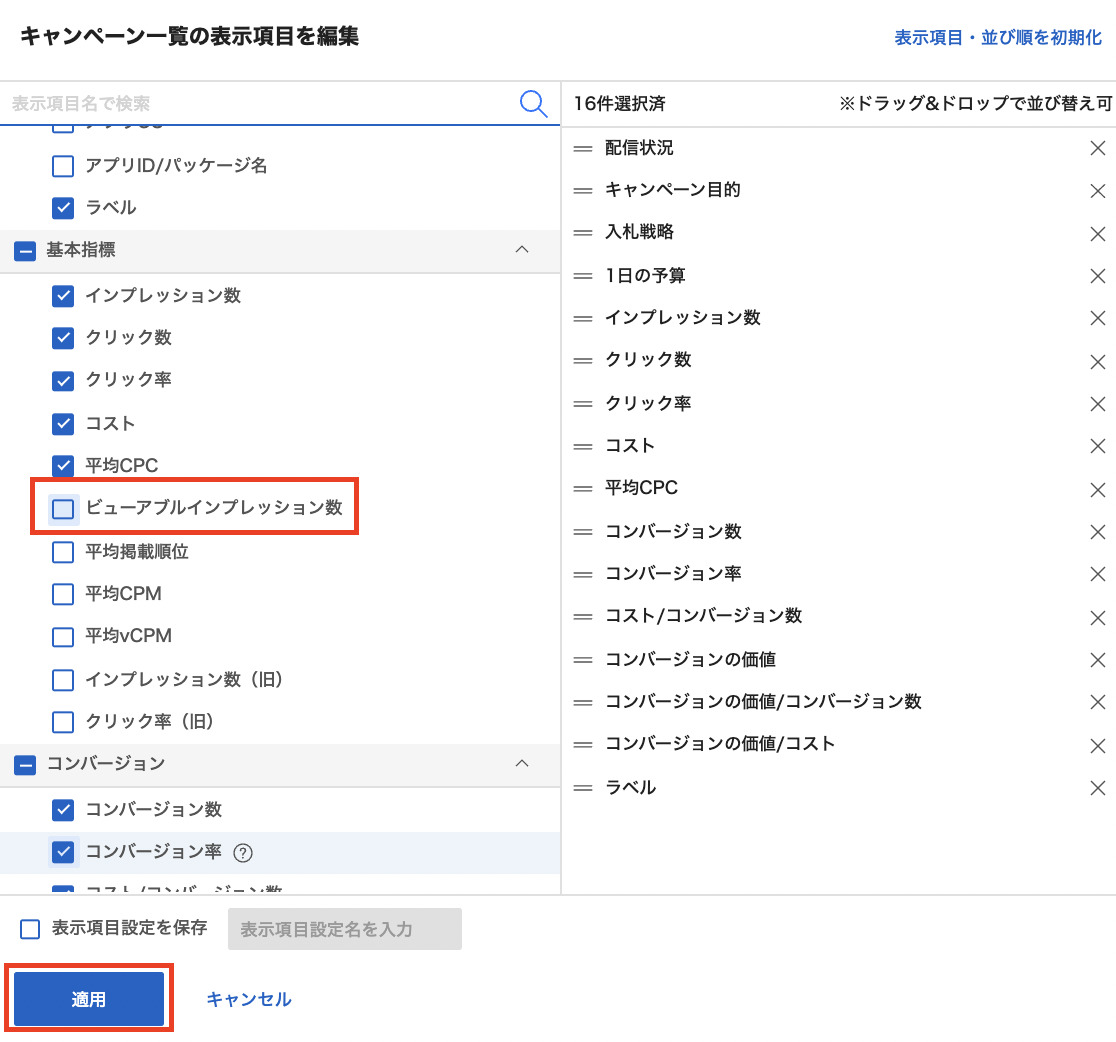This screenshot has width=1116, height=1042.
Task: Click drag handle for クリック数 row
Action: pyautogui.click(x=583, y=361)
